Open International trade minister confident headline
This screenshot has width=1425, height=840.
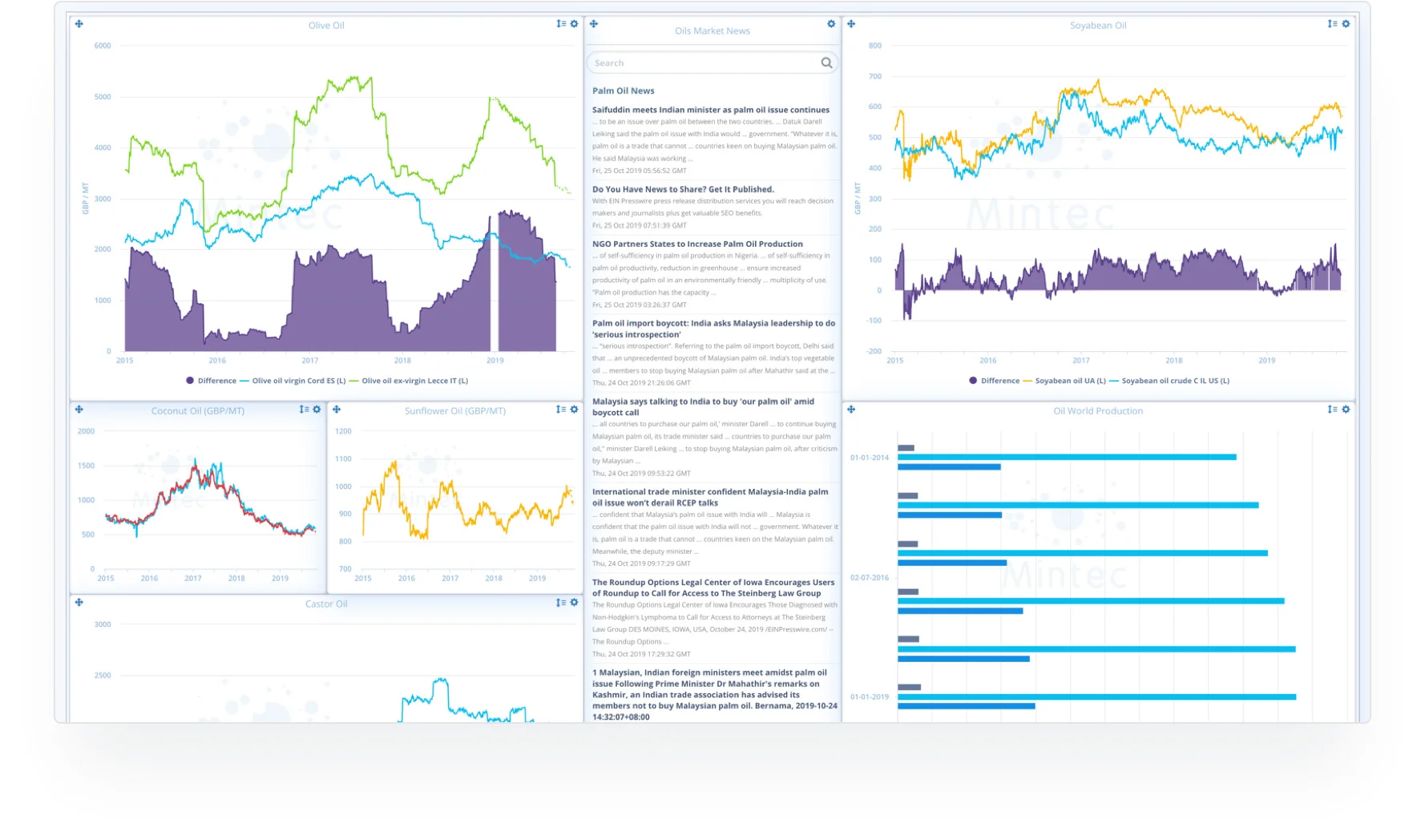pyautogui.click(x=710, y=497)
